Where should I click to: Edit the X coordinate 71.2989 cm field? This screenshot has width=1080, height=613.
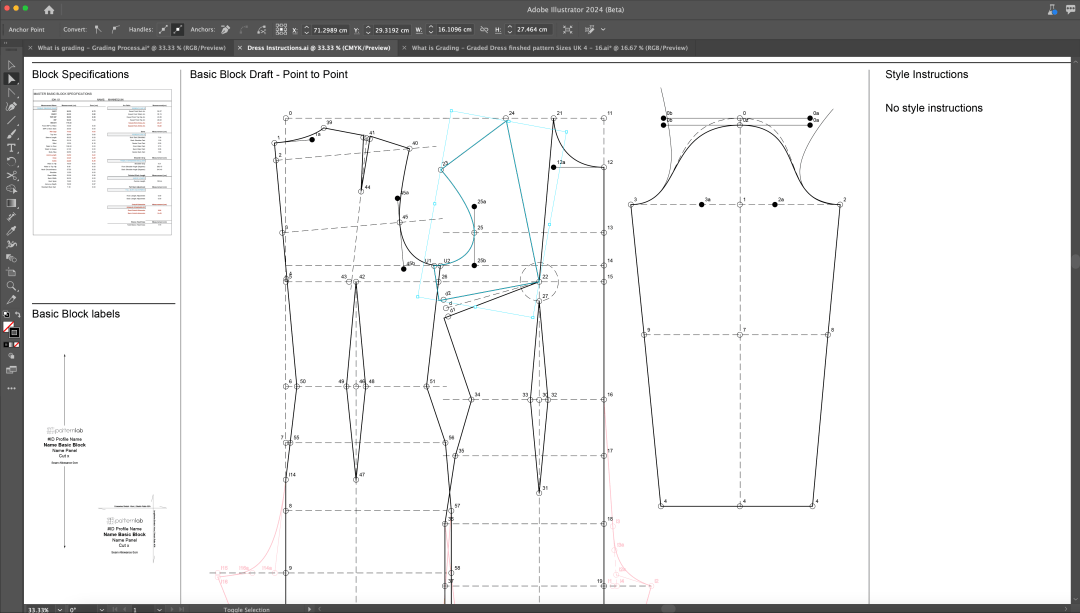[x=331, y=30]
